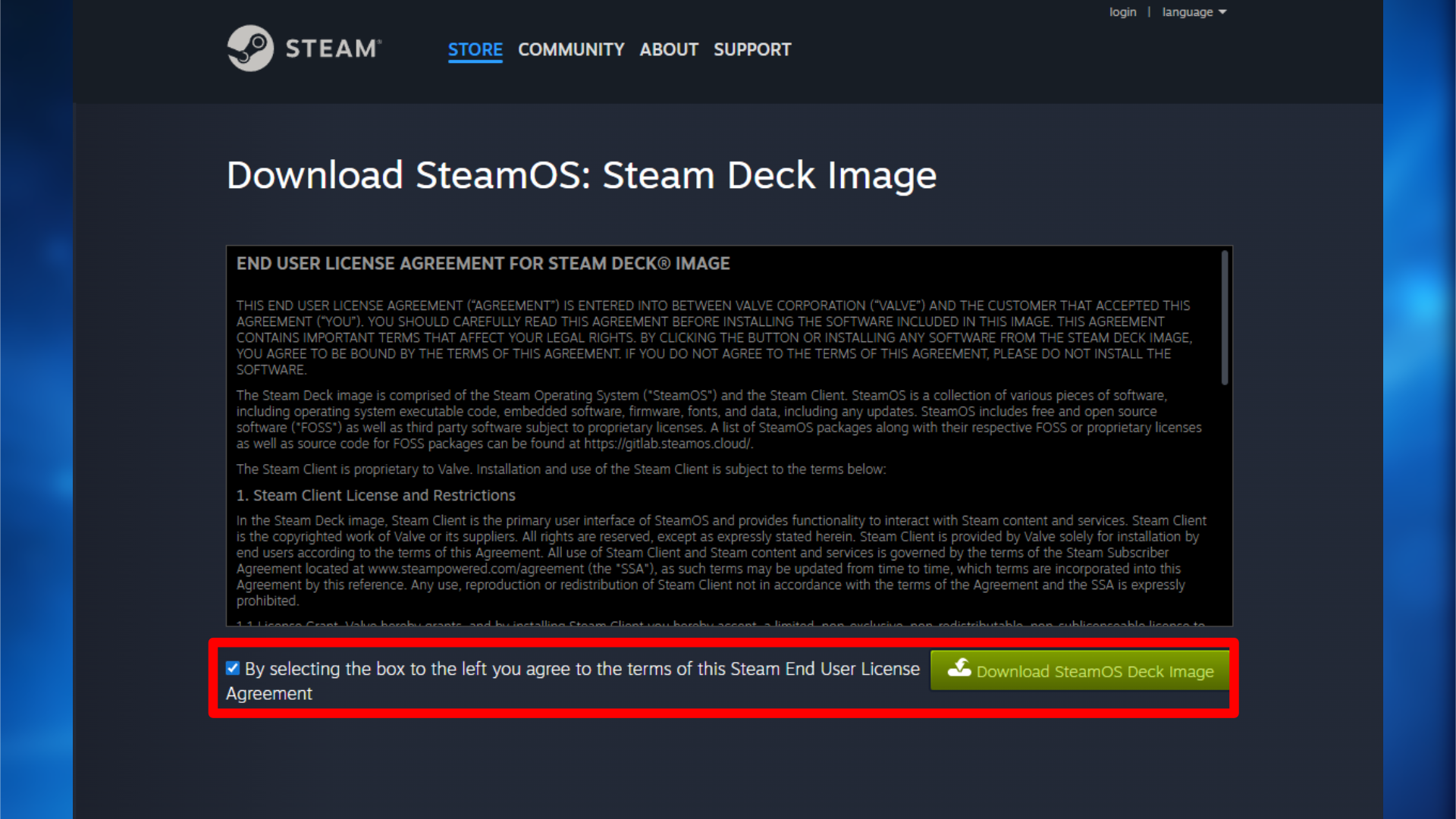Open the STORE menu
The width and height of the screenshot is (1456, 819).
click(x=475, y=50)
